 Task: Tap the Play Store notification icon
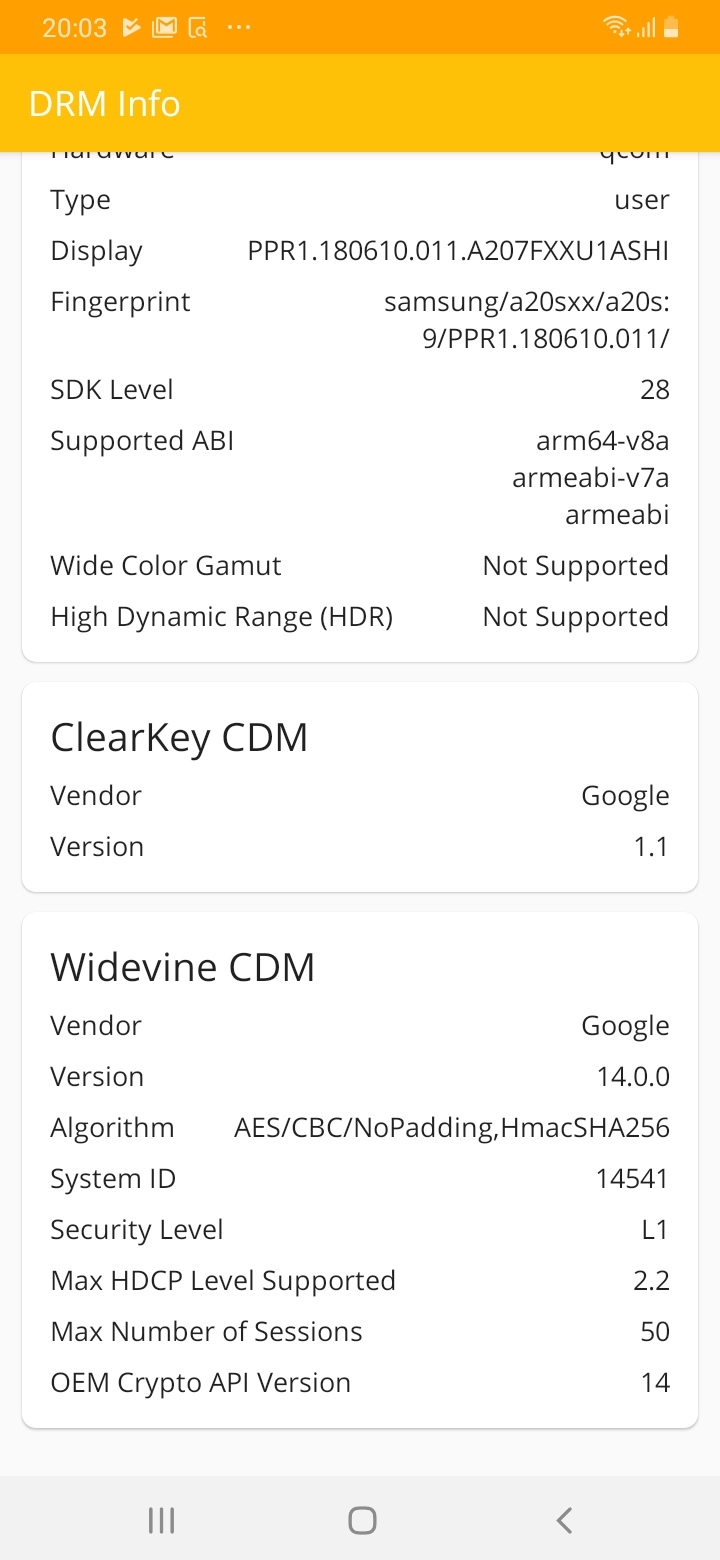(x=131, y=28)
